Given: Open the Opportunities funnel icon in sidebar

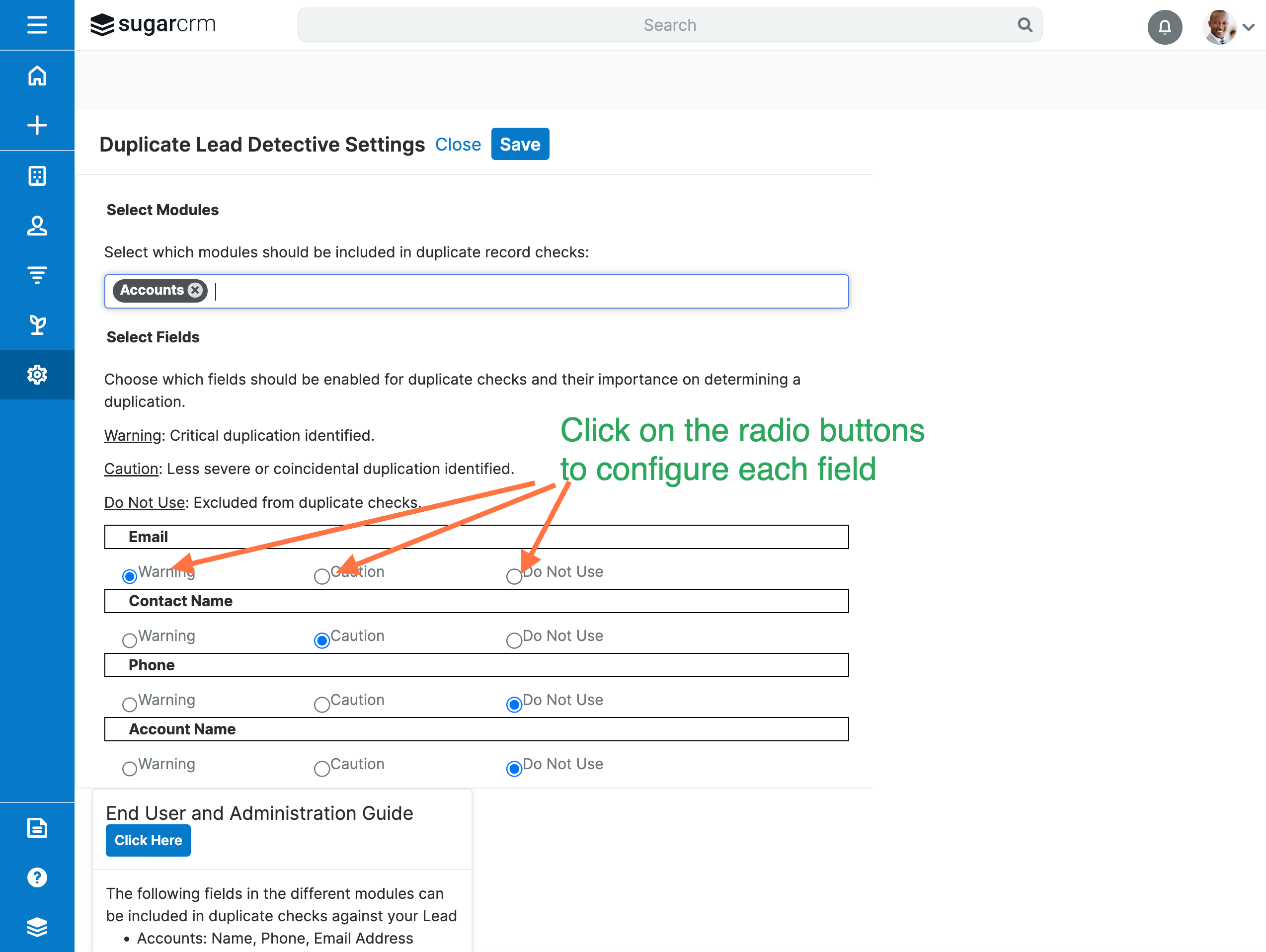Looking at the screenshot, I should 37,275.
